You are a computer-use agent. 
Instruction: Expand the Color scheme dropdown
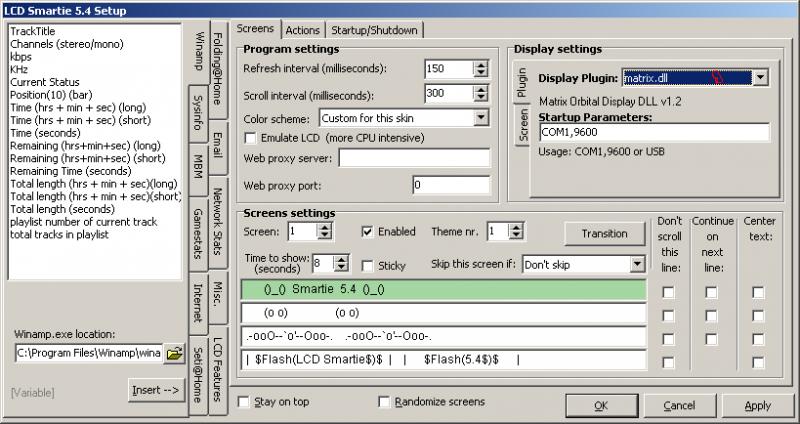click(481, 118)
